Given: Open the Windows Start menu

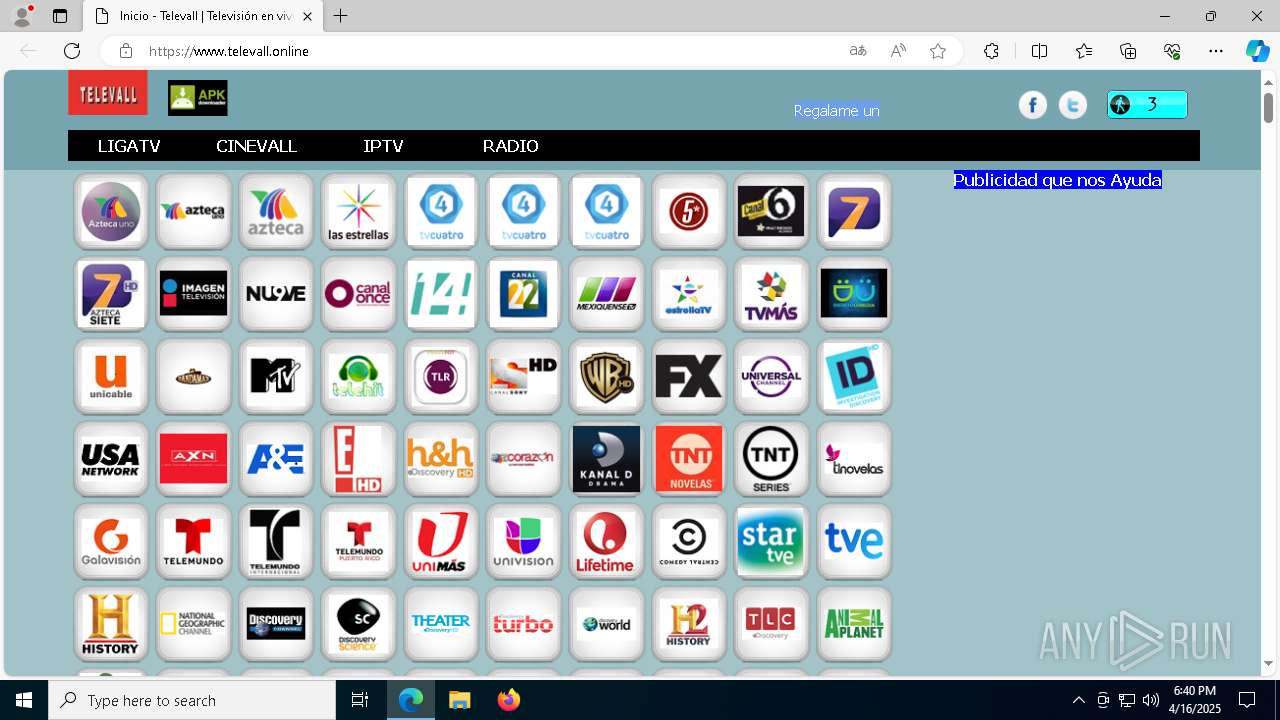Looking at the screenshot, I should (x=24, y=700).
